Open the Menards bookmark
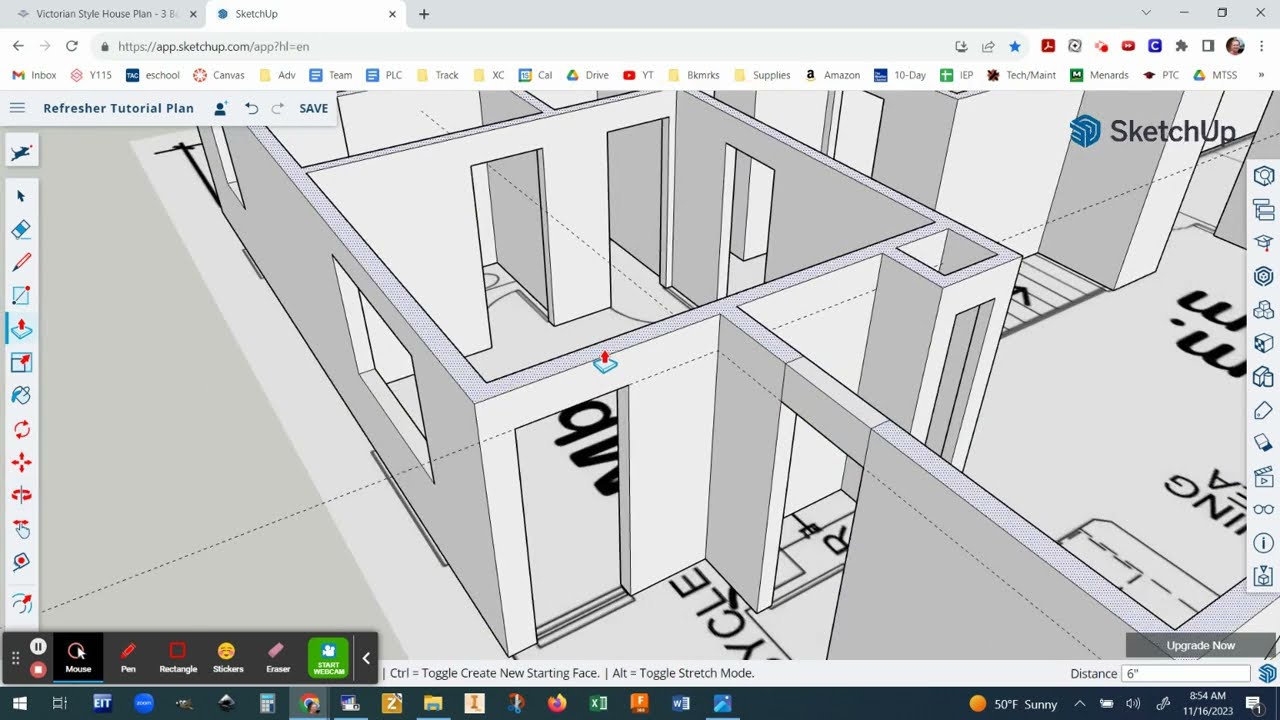Image resolution: width=1280 pixels, height=720 pixels. [x=1099, y=75]
